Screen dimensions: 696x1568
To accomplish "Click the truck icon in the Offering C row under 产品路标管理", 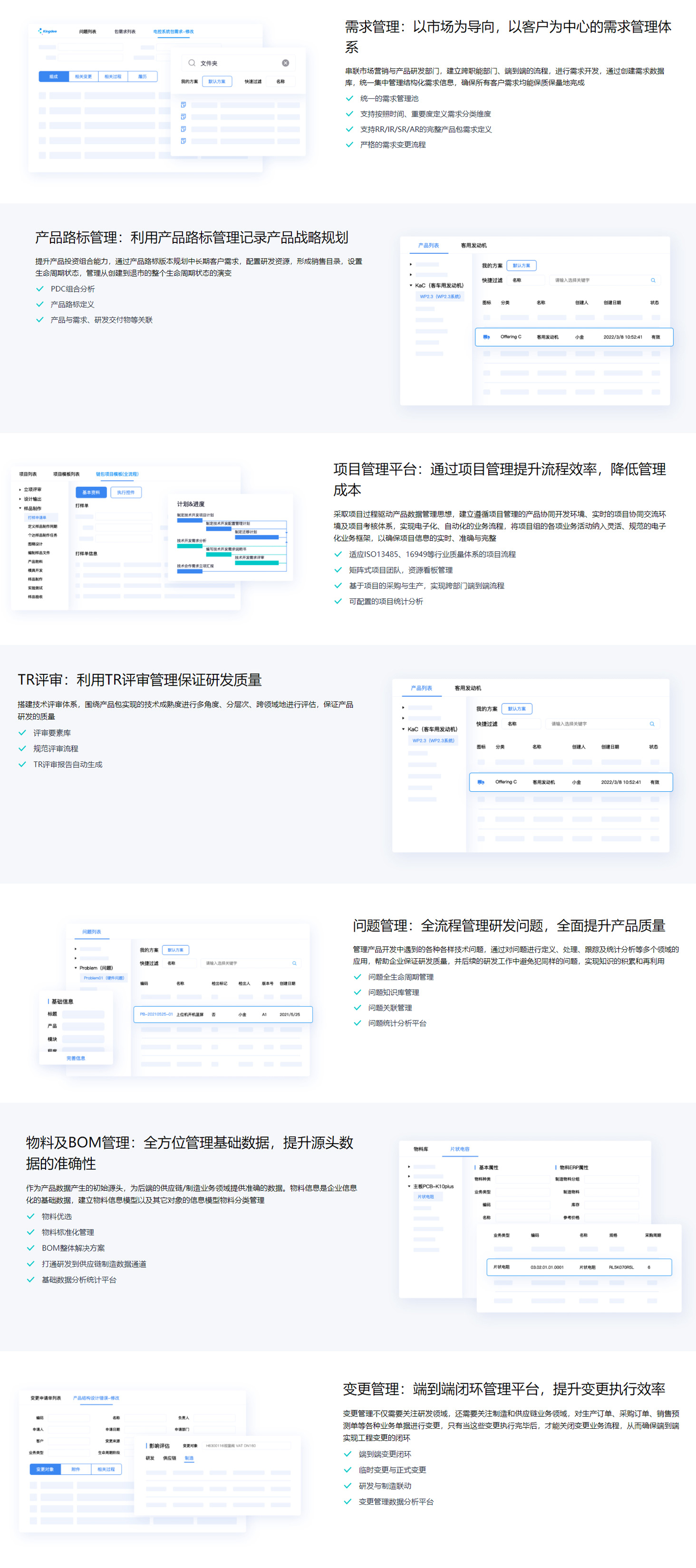I will click(x=486, y=337).
